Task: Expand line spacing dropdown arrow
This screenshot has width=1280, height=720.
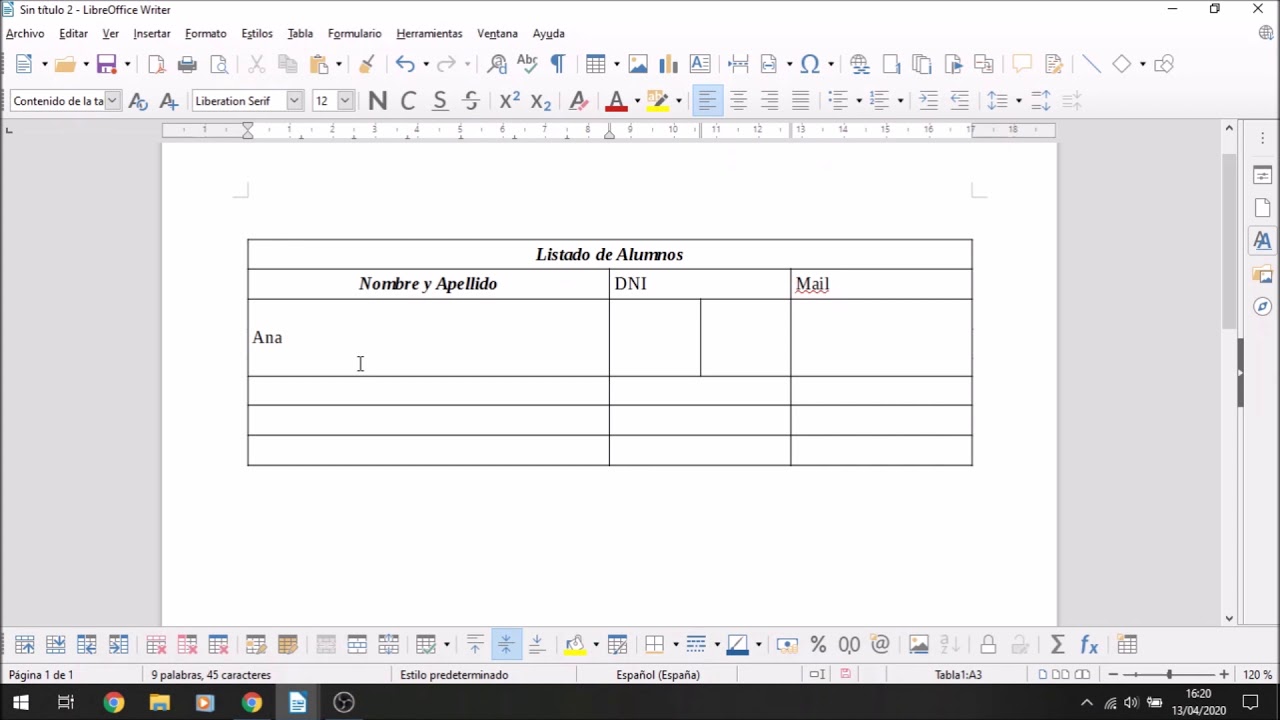Action: [1018, 101]
